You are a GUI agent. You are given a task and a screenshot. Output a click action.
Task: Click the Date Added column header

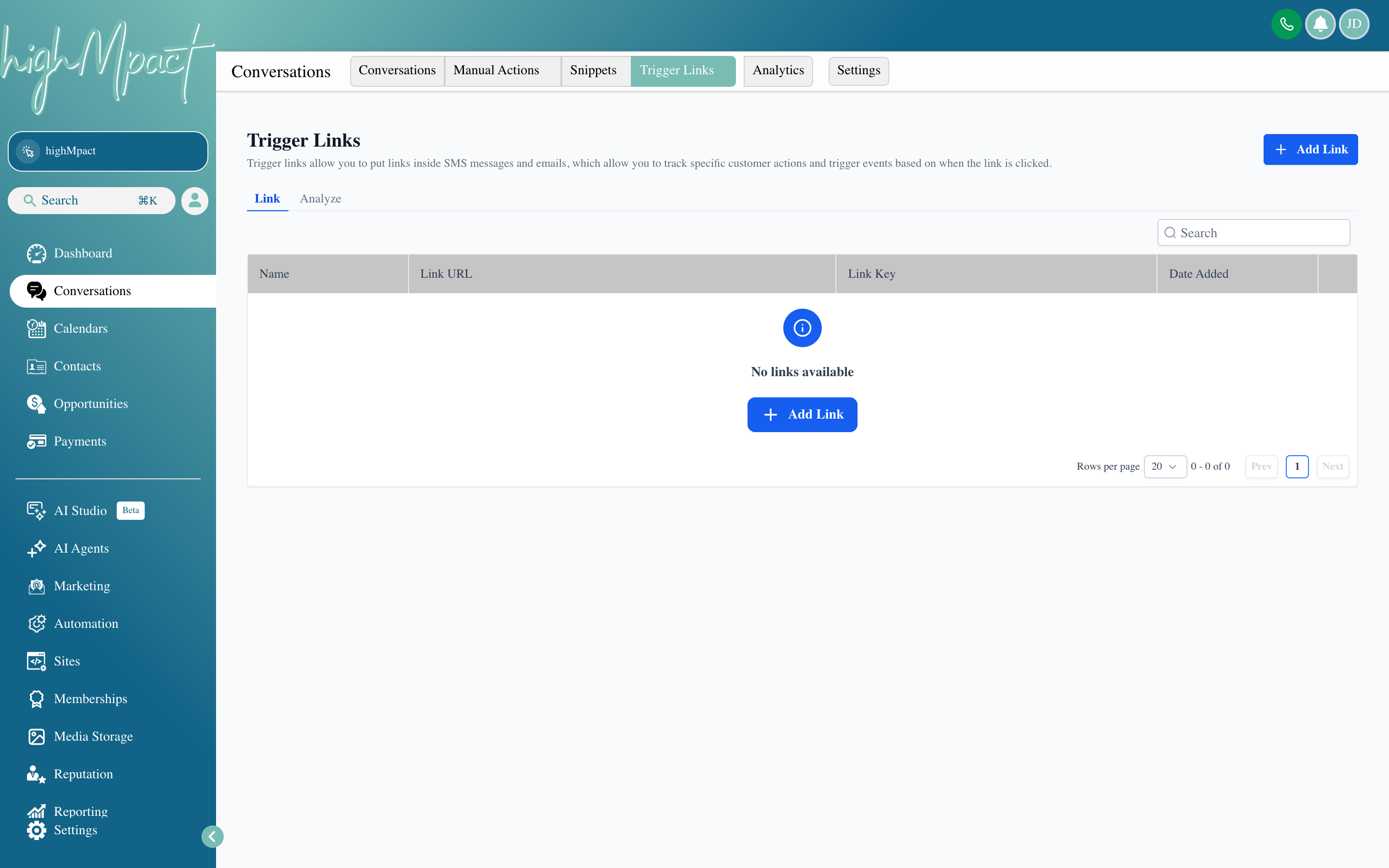click(x=1237, y=274)
